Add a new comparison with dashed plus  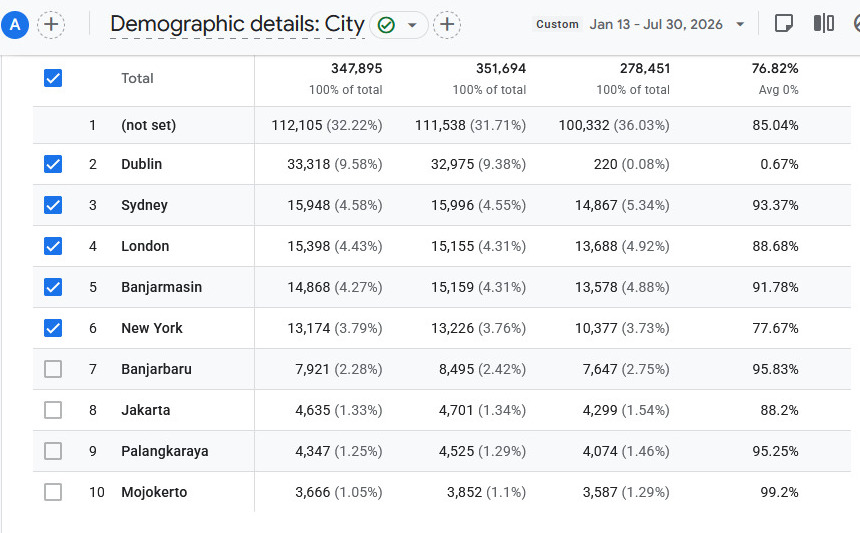click(x=51, y=25)
